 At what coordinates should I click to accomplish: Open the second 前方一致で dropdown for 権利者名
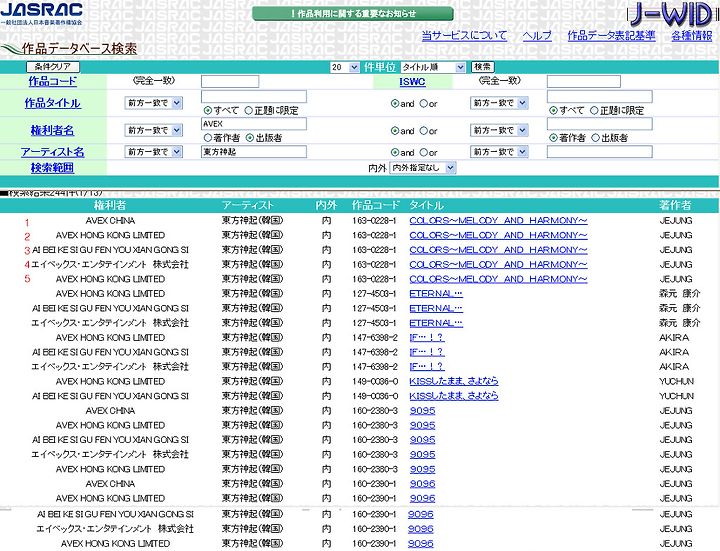click(x=499, y=130)
